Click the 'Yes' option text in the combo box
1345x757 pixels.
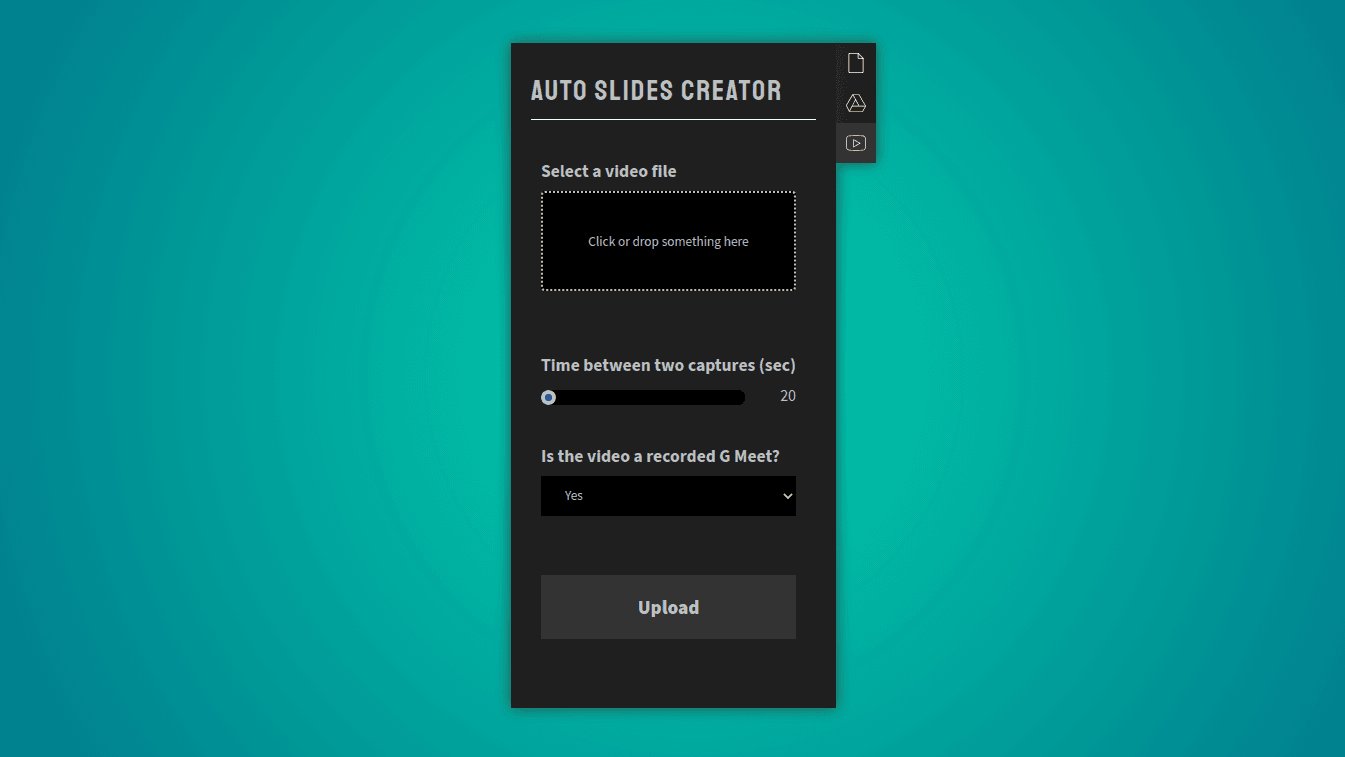tap(573, 496)
